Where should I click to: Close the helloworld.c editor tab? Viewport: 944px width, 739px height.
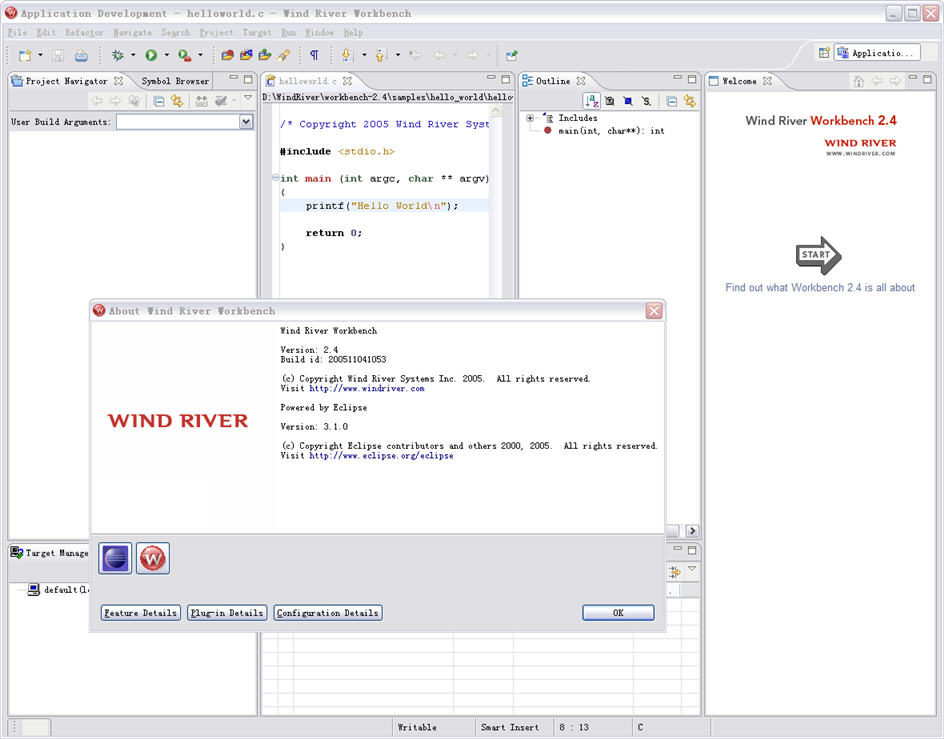tap(347, 81)
